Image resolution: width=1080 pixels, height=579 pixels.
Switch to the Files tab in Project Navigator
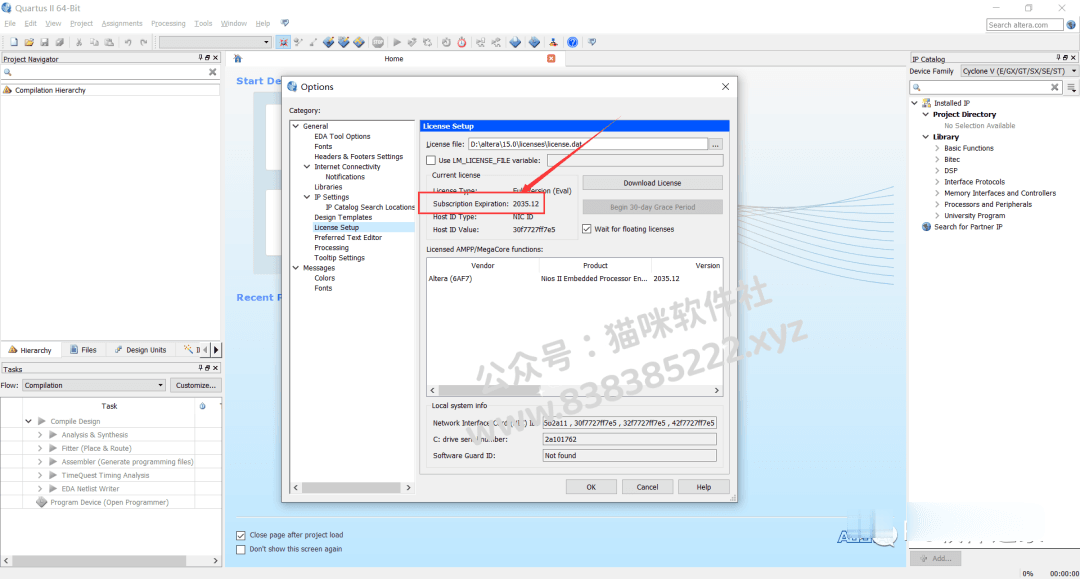pyautogui.click(x=83, y=350)
